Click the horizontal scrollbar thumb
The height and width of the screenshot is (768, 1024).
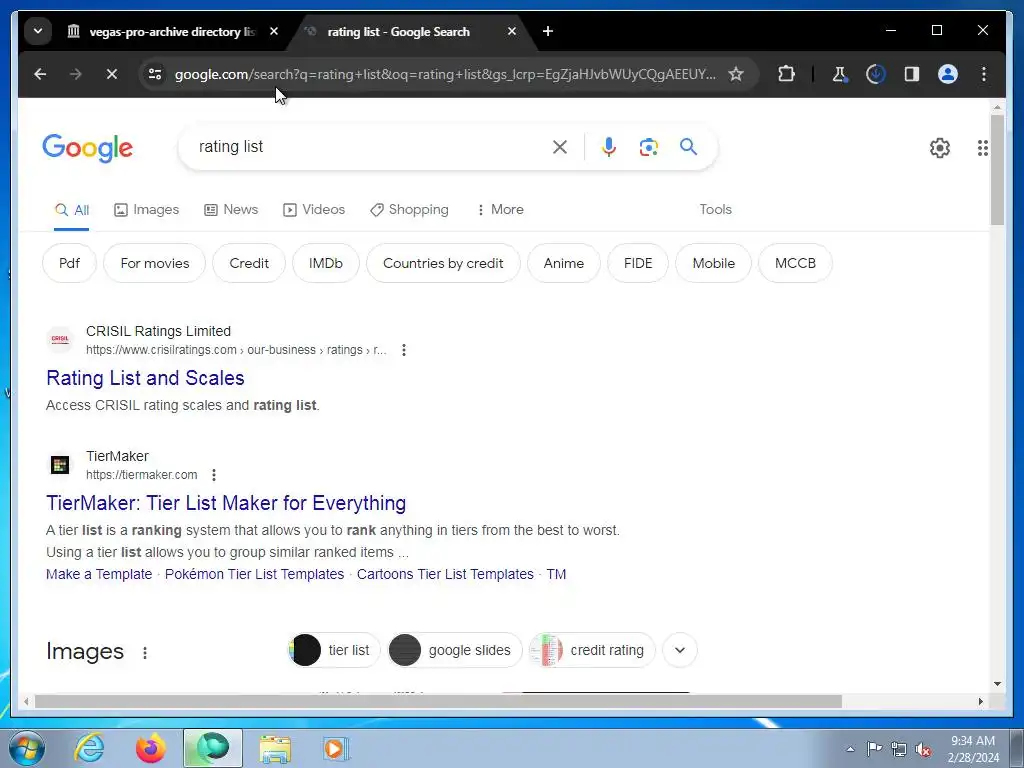pos(438,701)
